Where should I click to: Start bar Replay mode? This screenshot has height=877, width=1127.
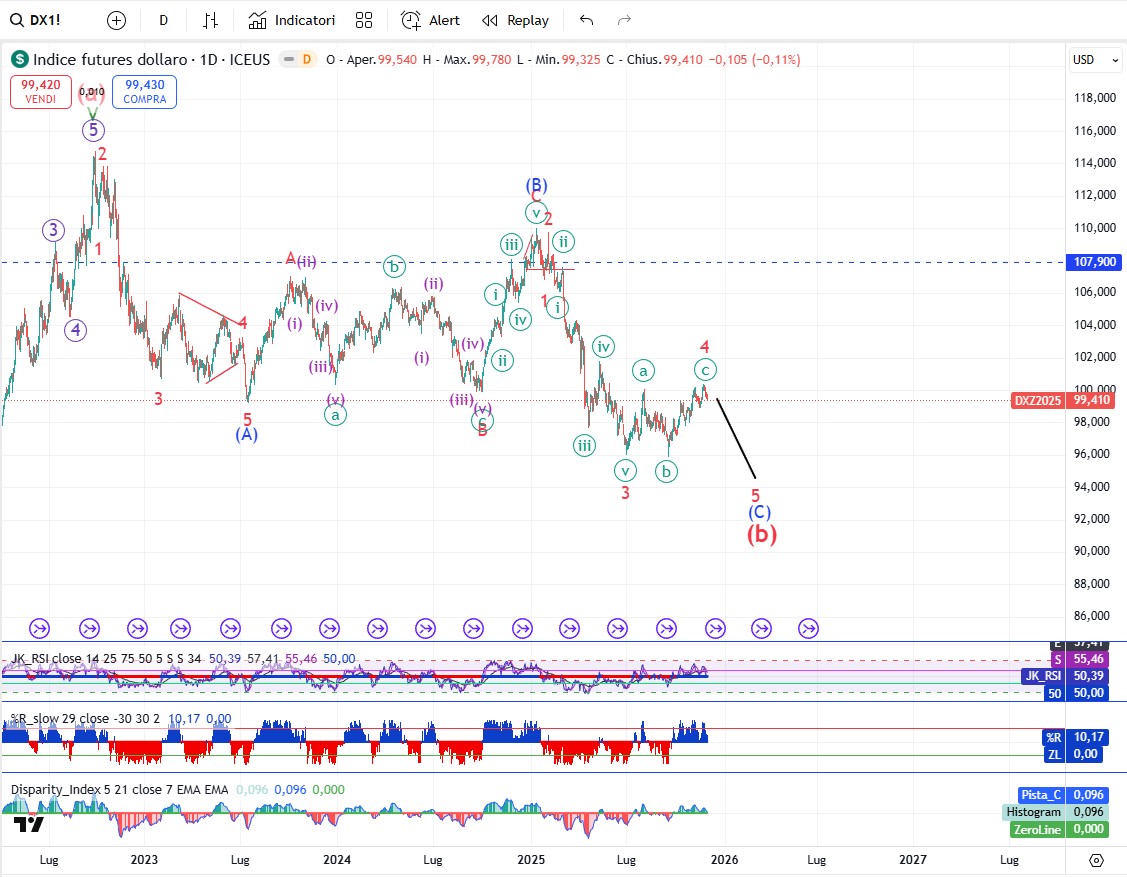[515, 20]
